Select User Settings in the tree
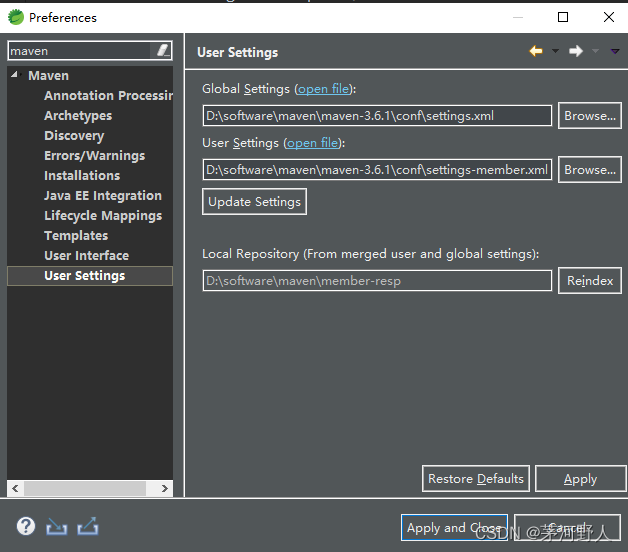 click(x=90, y=276)
